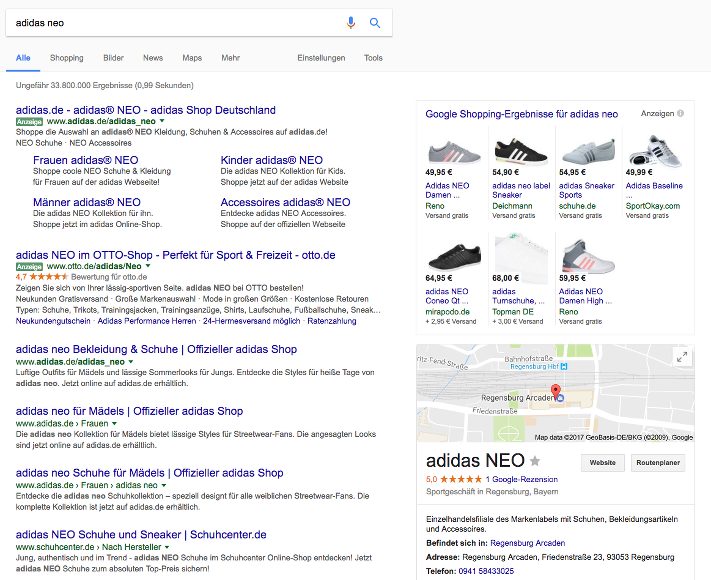The height and width of the screenshot is (580, 711).
Task: Open dropdown arrow next to www.adidas.de › Frauen
Action: point(114,424)
